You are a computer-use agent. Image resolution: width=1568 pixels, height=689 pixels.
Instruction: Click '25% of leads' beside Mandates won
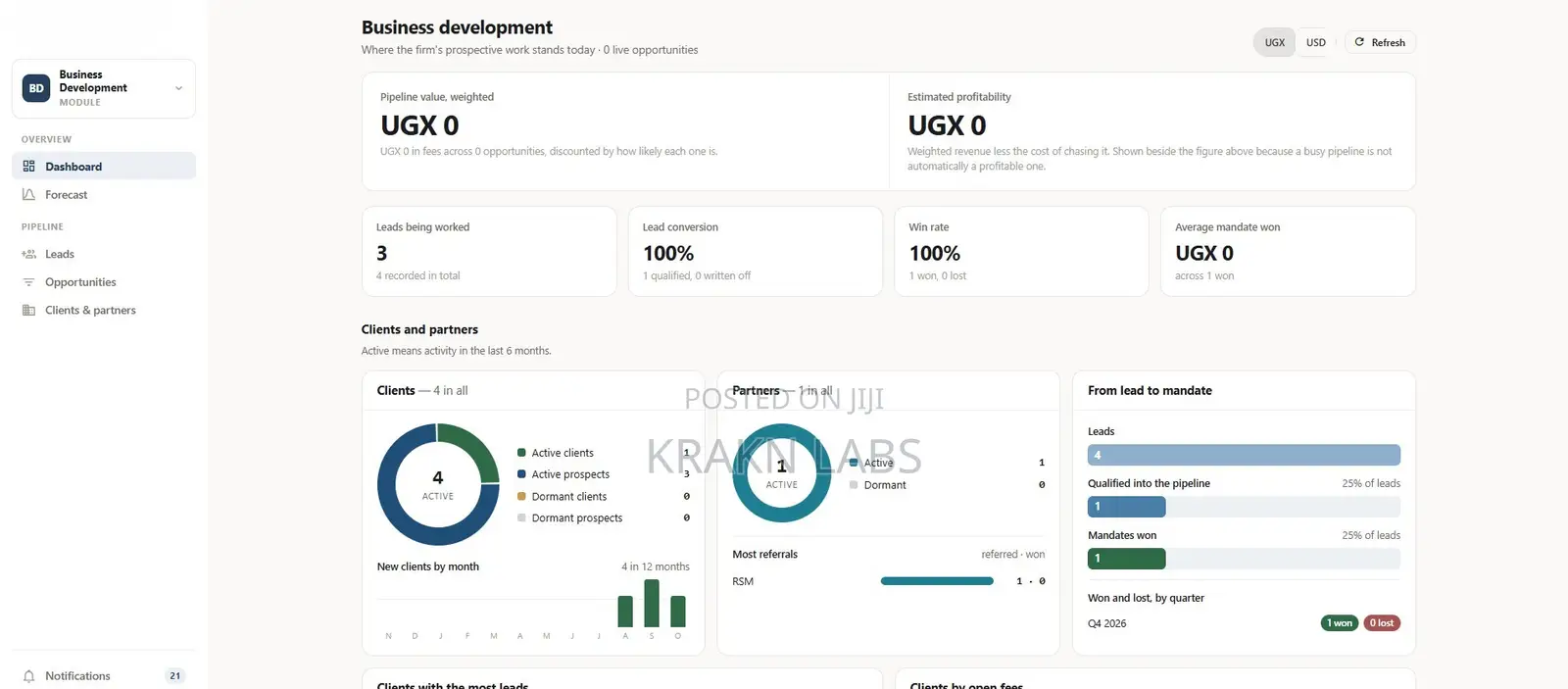1371,535
